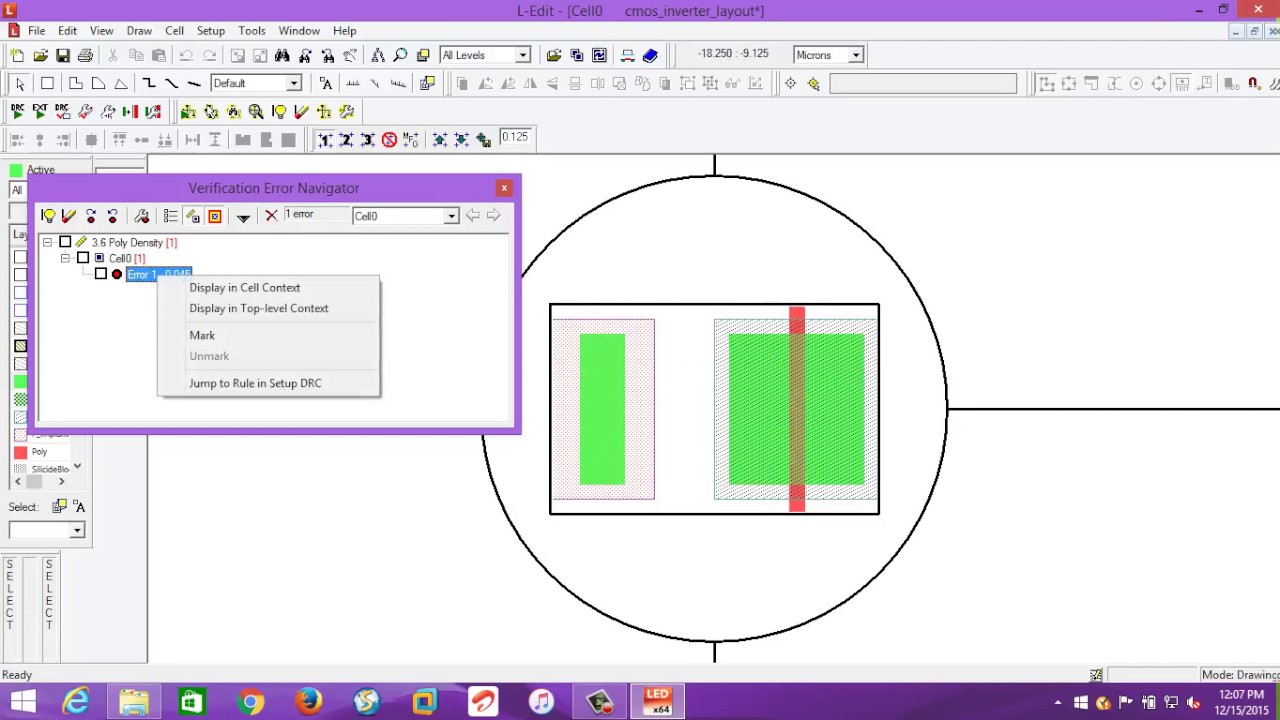Screen dimensions: 1280x720
Task: Run DRC with the DRC play icon
Action: click(17, 112)
